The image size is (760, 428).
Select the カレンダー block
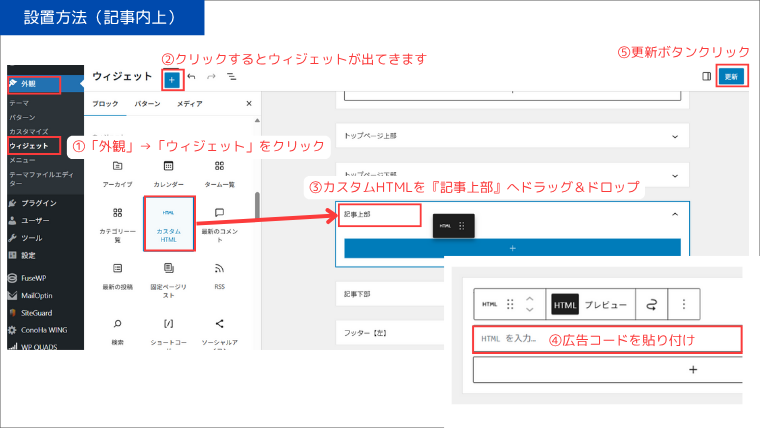pyautogui.click(x=168, y=174)
